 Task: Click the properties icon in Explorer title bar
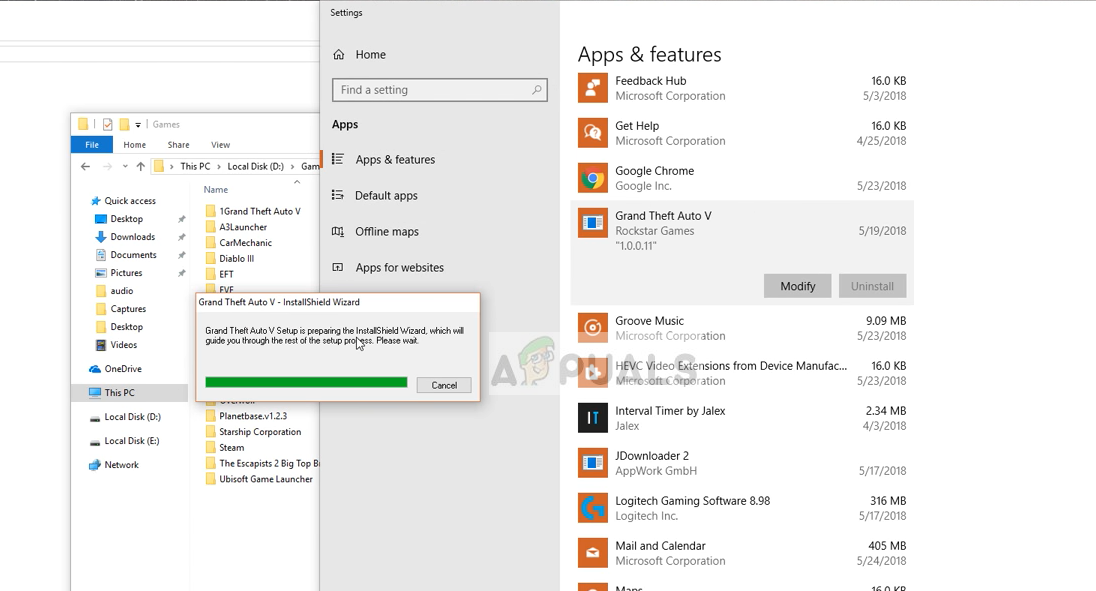coord(108,124)
